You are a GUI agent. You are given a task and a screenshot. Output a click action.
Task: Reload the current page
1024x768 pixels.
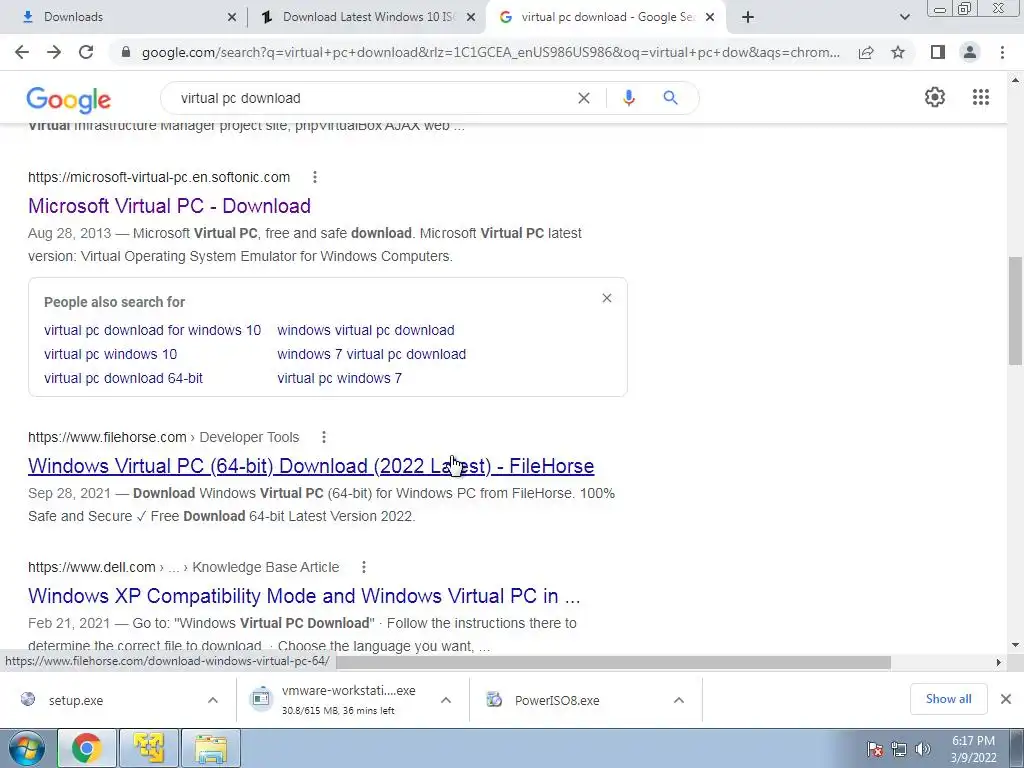pos(86,52)
